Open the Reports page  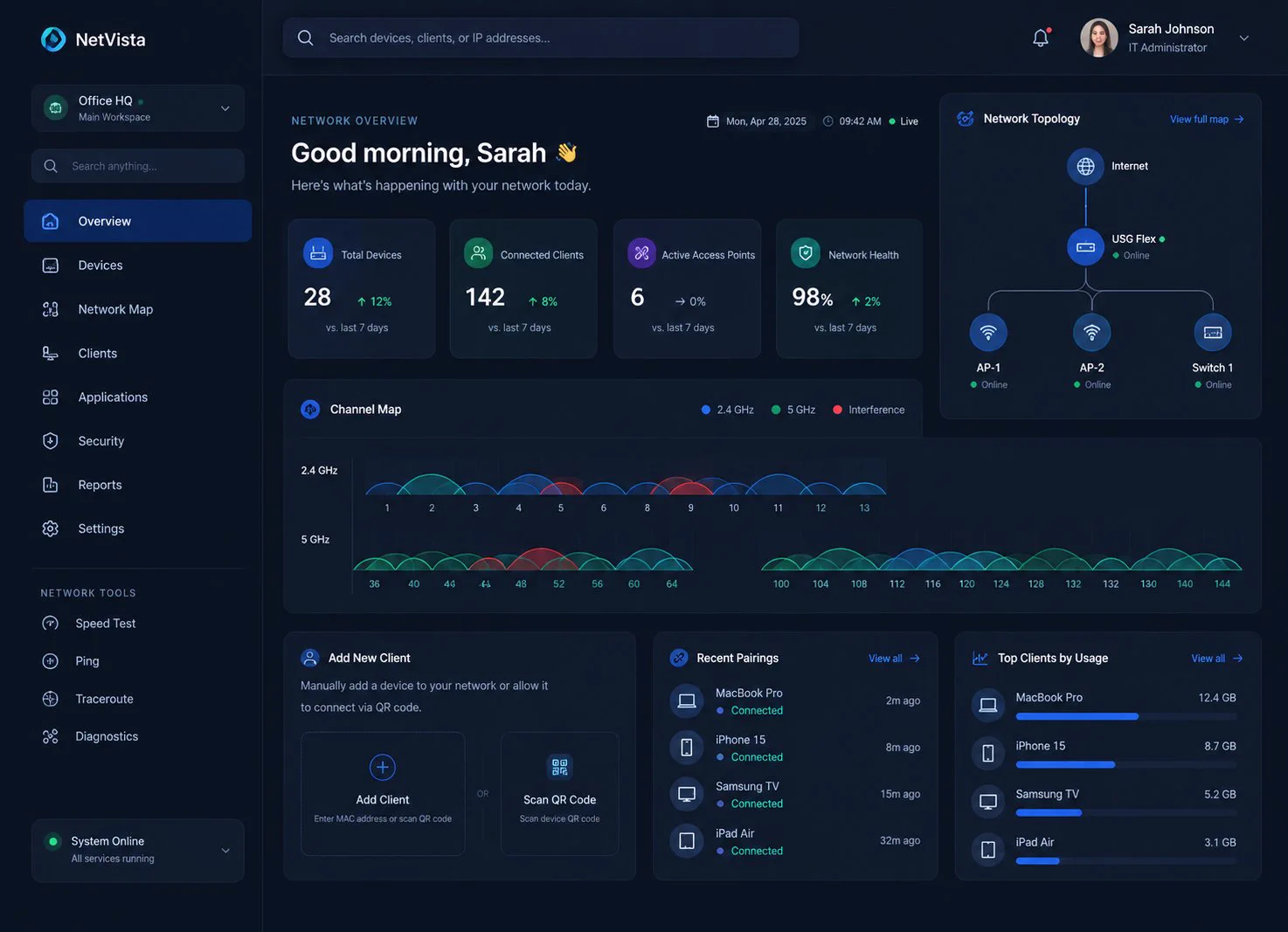[137, 485]
